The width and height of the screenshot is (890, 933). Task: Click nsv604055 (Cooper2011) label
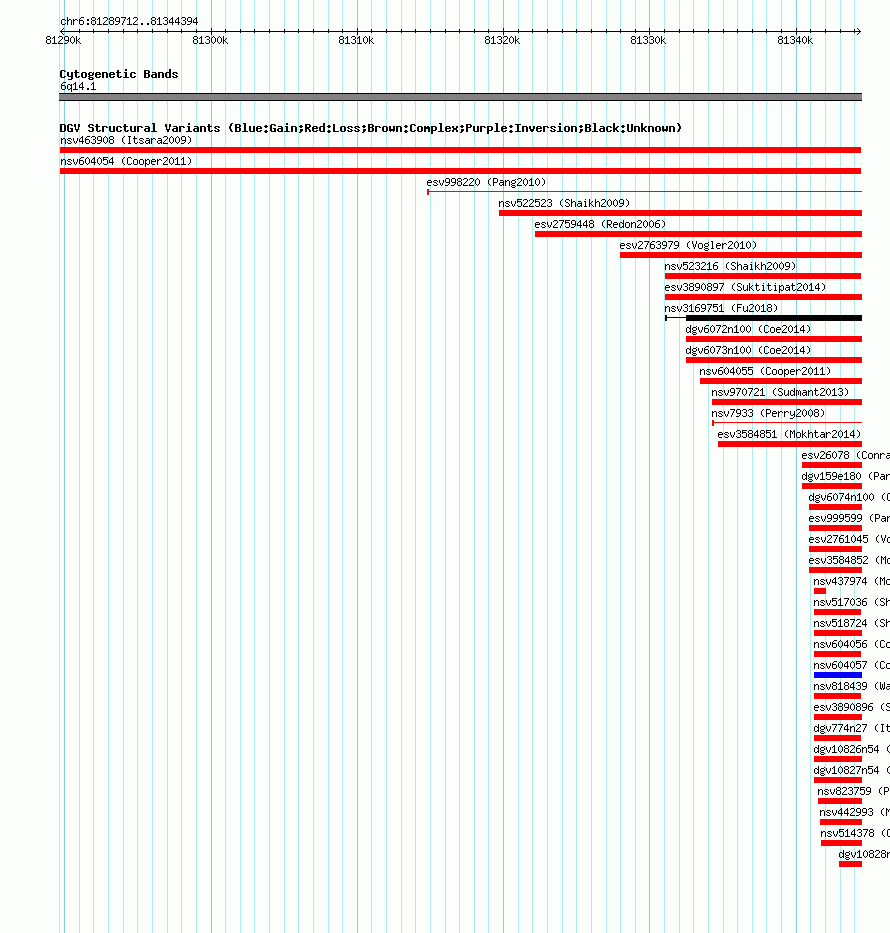click(765, 371)
